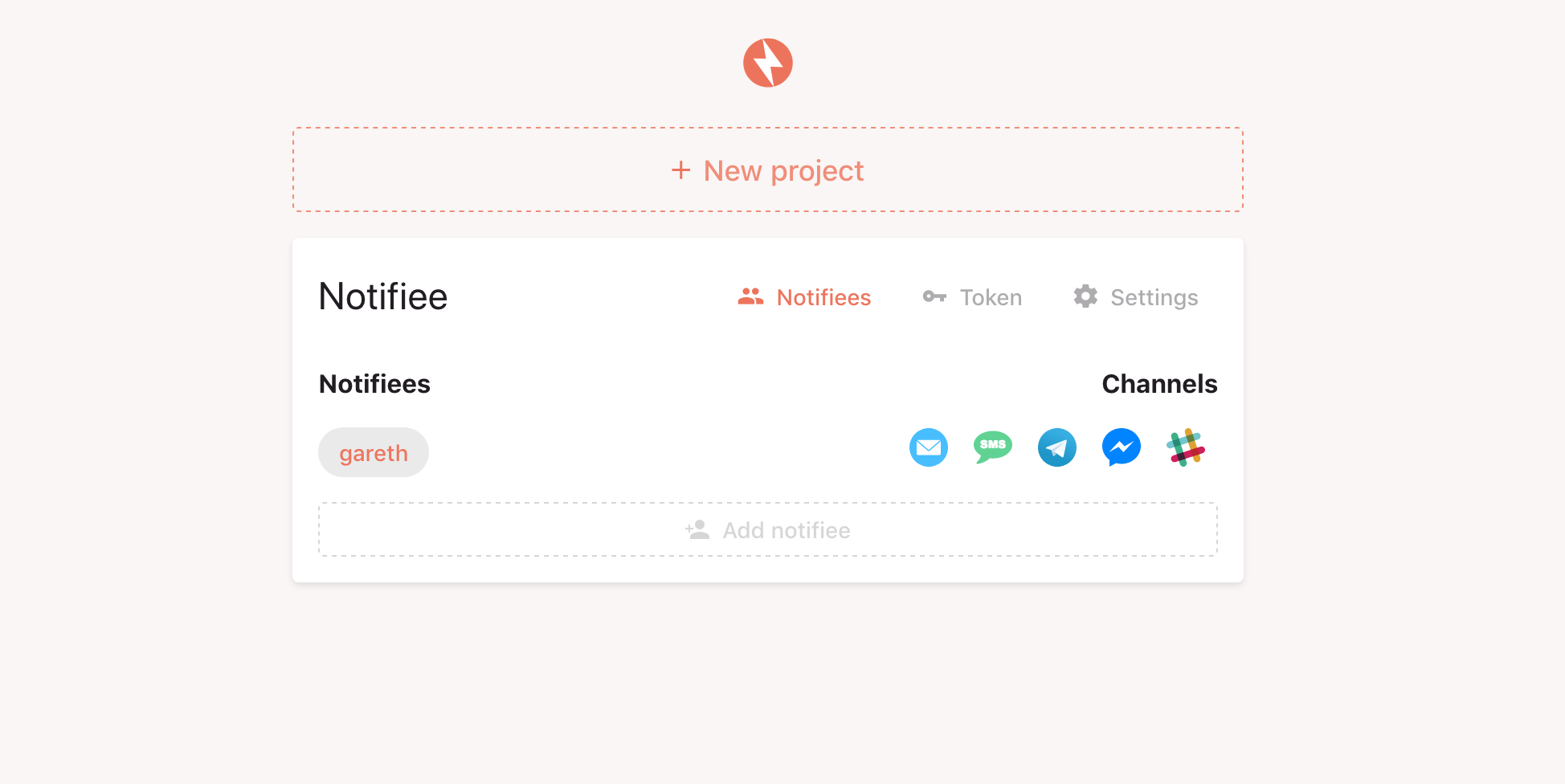Select the email channel icon
Viewport: 1565px width, 784px height.
pos(929,447)
